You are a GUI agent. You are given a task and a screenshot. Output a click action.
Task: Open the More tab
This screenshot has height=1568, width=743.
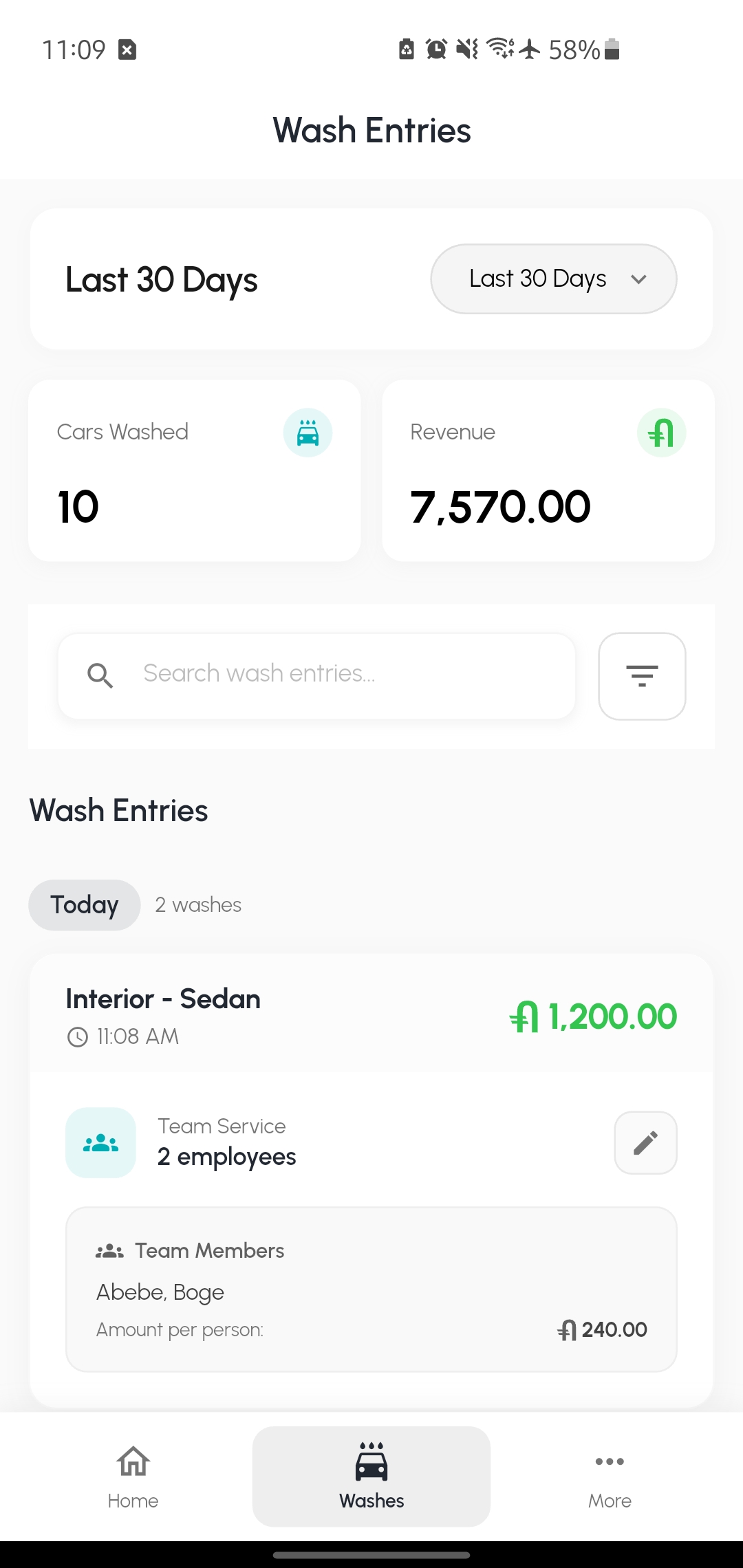click(610, 1476)
